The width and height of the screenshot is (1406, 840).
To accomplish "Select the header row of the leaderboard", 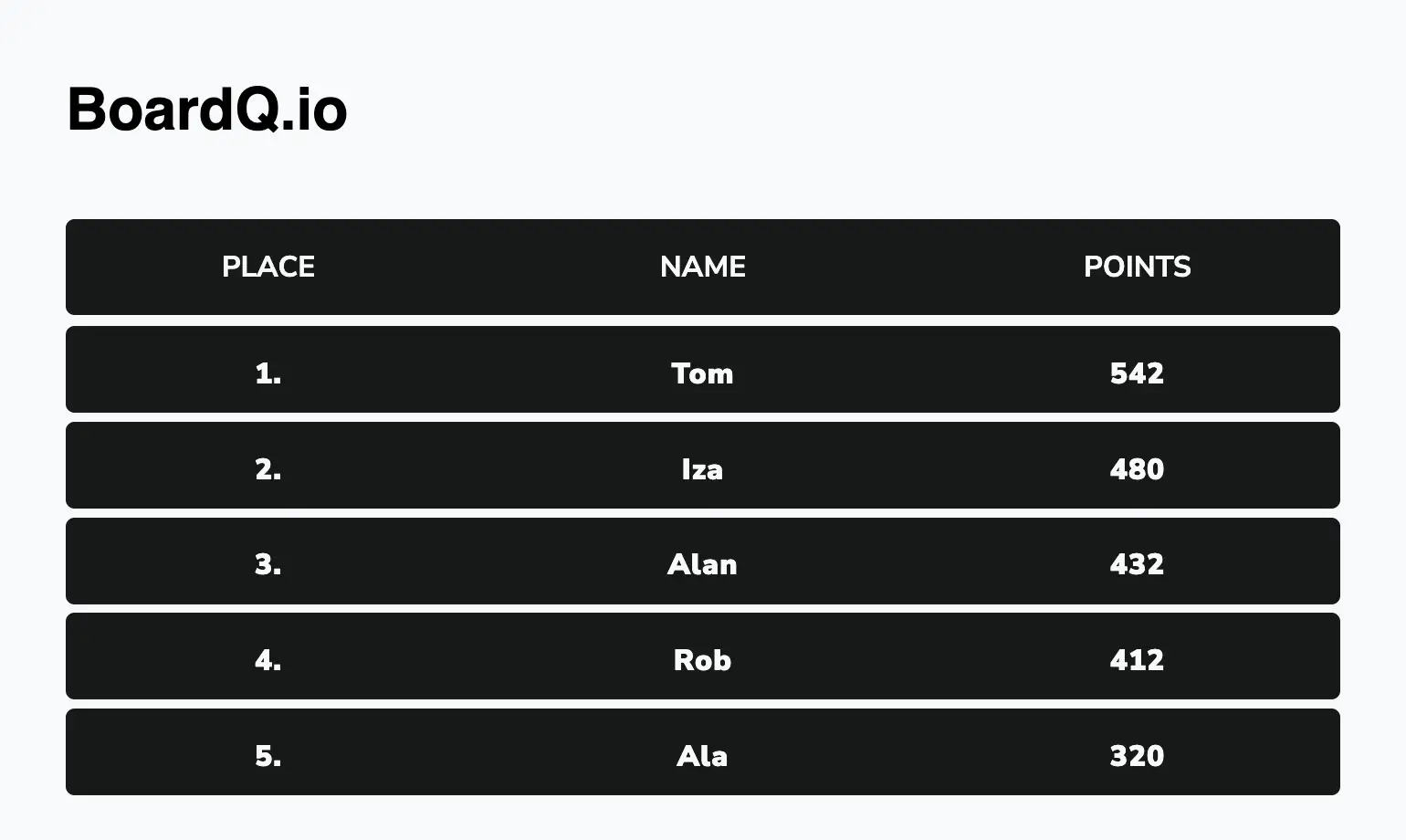I will (703, 267).
